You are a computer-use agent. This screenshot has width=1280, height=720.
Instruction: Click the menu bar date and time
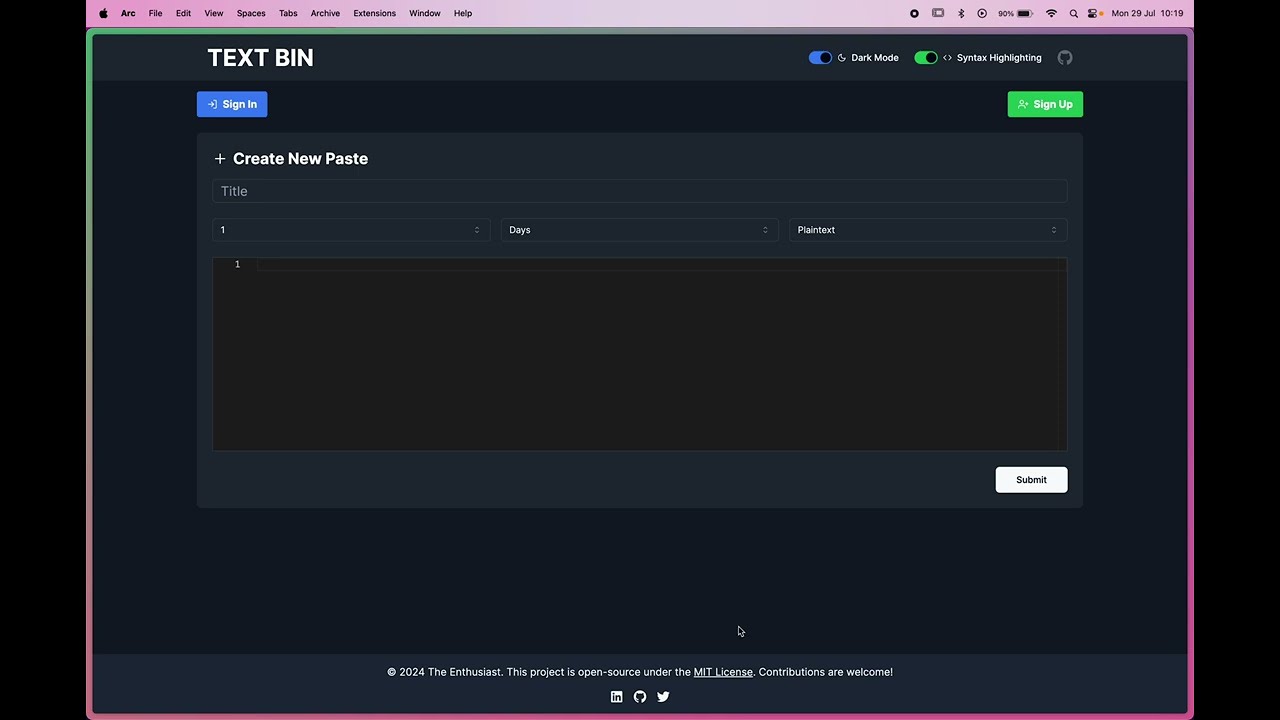coord(1147,13)
